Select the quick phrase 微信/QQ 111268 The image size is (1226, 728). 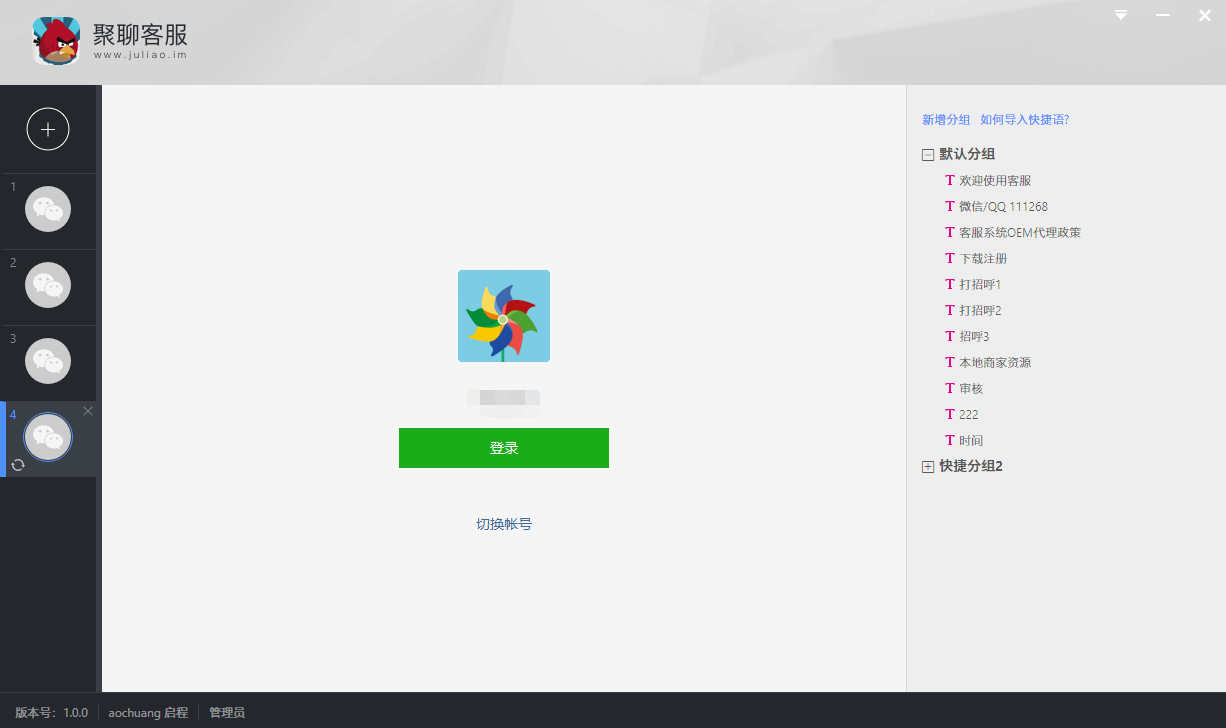click(1003, 207)
